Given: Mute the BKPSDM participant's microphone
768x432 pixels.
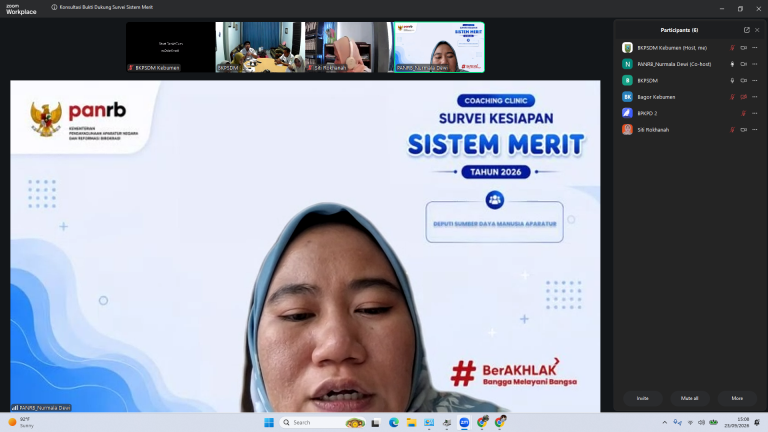Looking at the screenshot, I should click(732, 80).
